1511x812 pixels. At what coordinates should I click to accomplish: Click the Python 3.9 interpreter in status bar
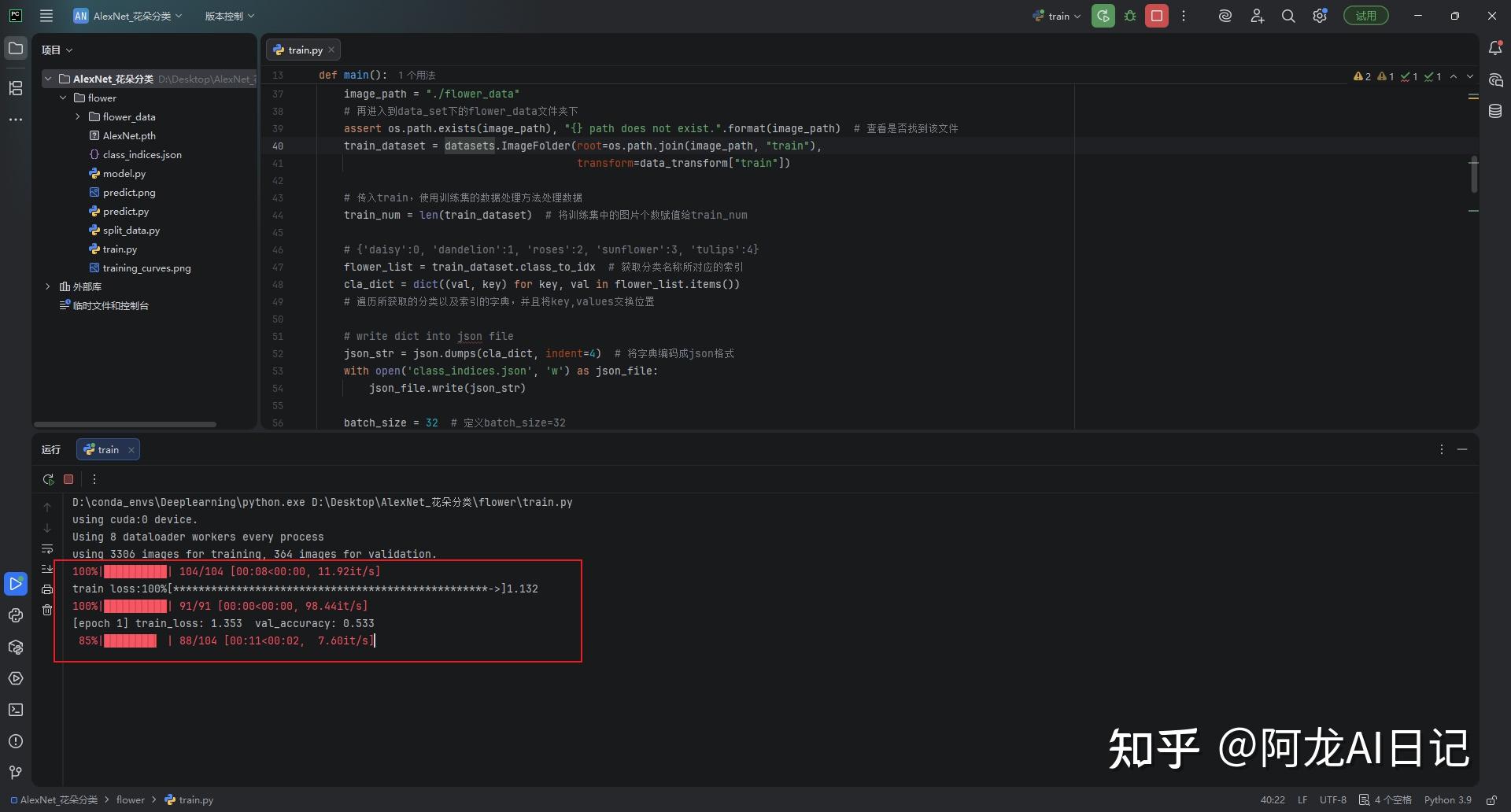1447,799
